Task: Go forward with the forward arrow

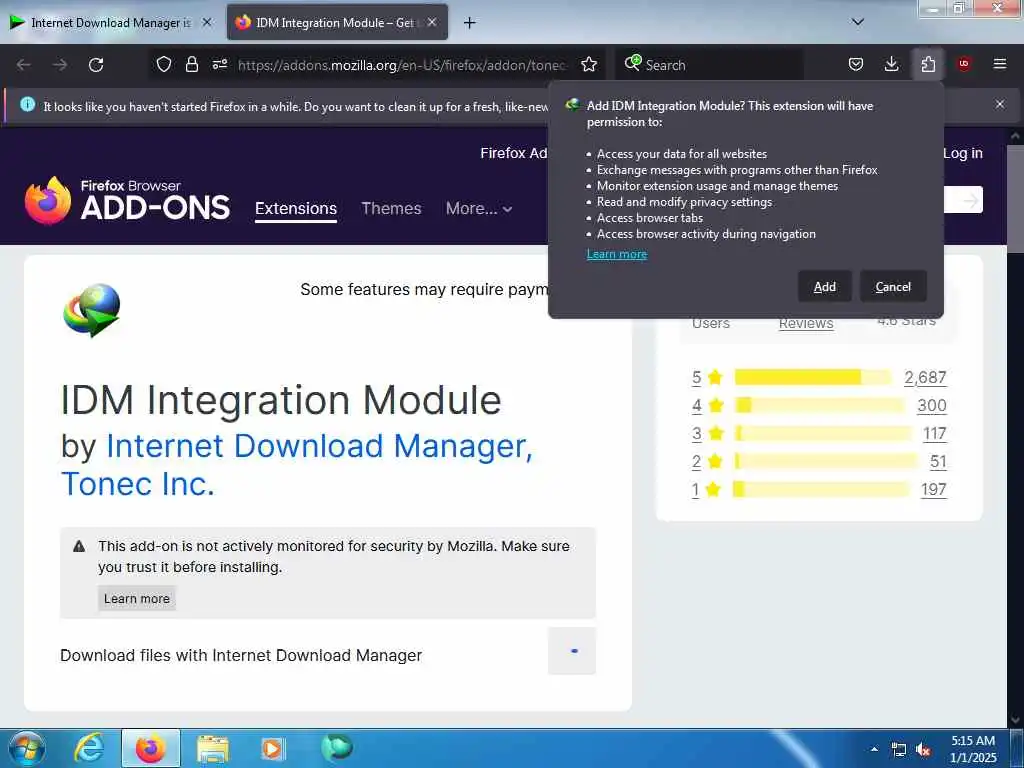Action: [60, 64]
